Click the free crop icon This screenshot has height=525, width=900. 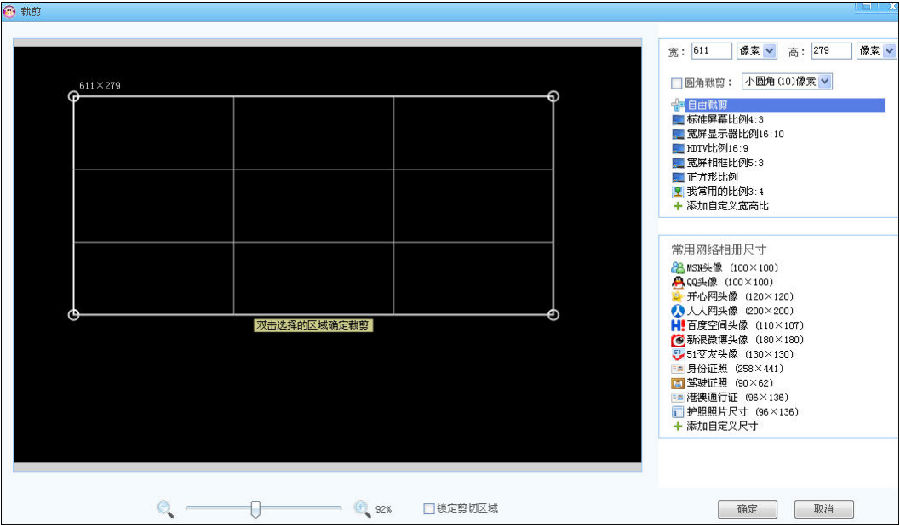(x=678, y=105)
